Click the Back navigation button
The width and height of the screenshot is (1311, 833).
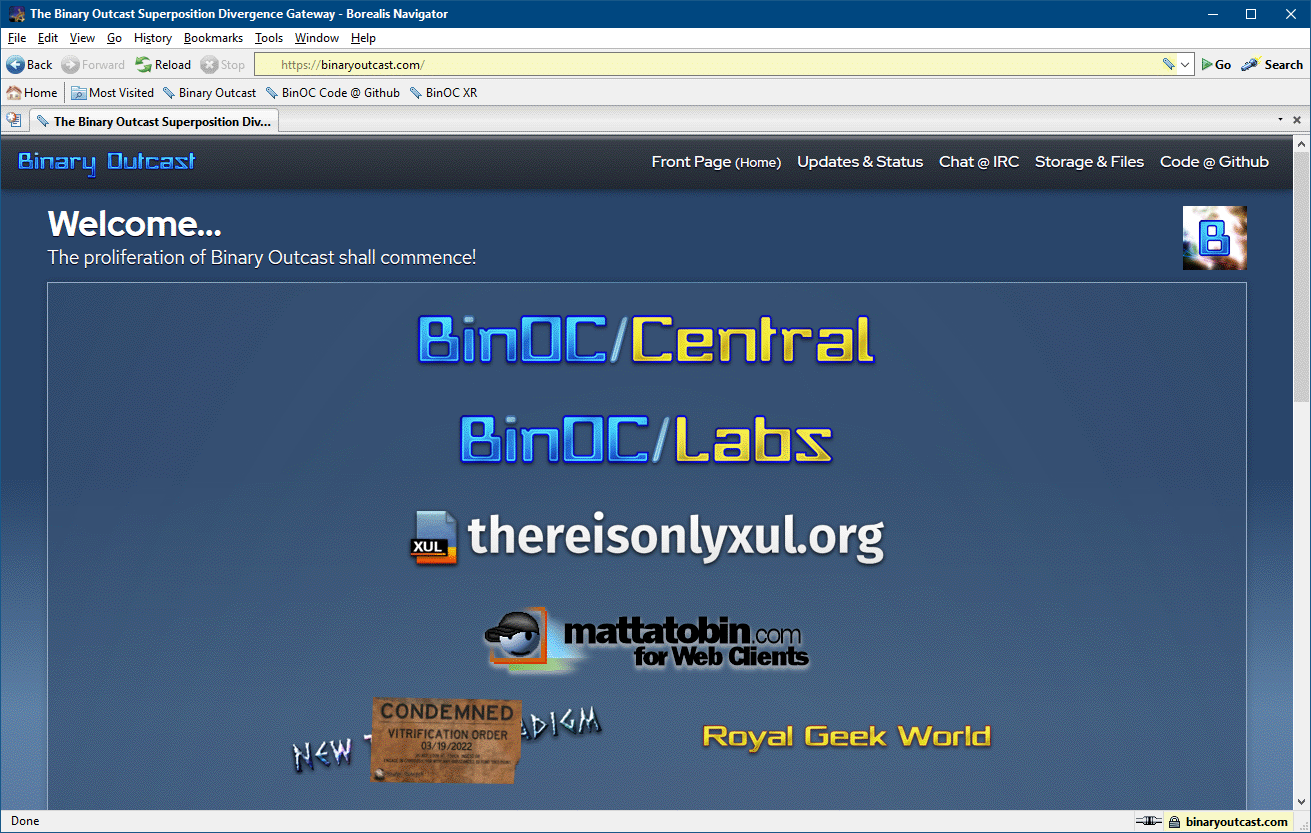(29, 64)
